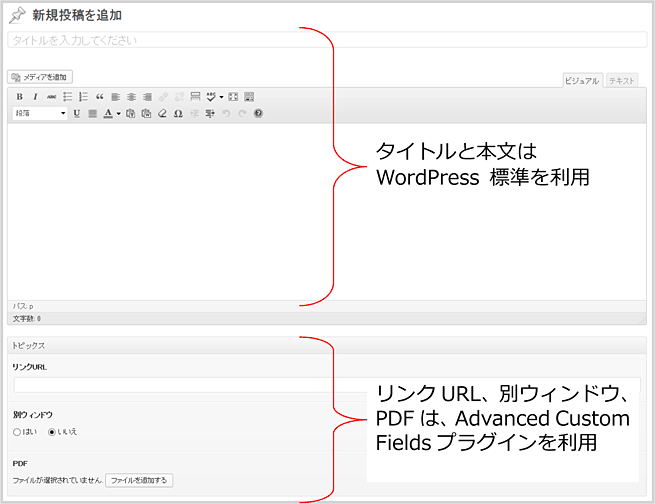Insert a bulleted list
Screen dimensions: 655x504
click(67, 97)
